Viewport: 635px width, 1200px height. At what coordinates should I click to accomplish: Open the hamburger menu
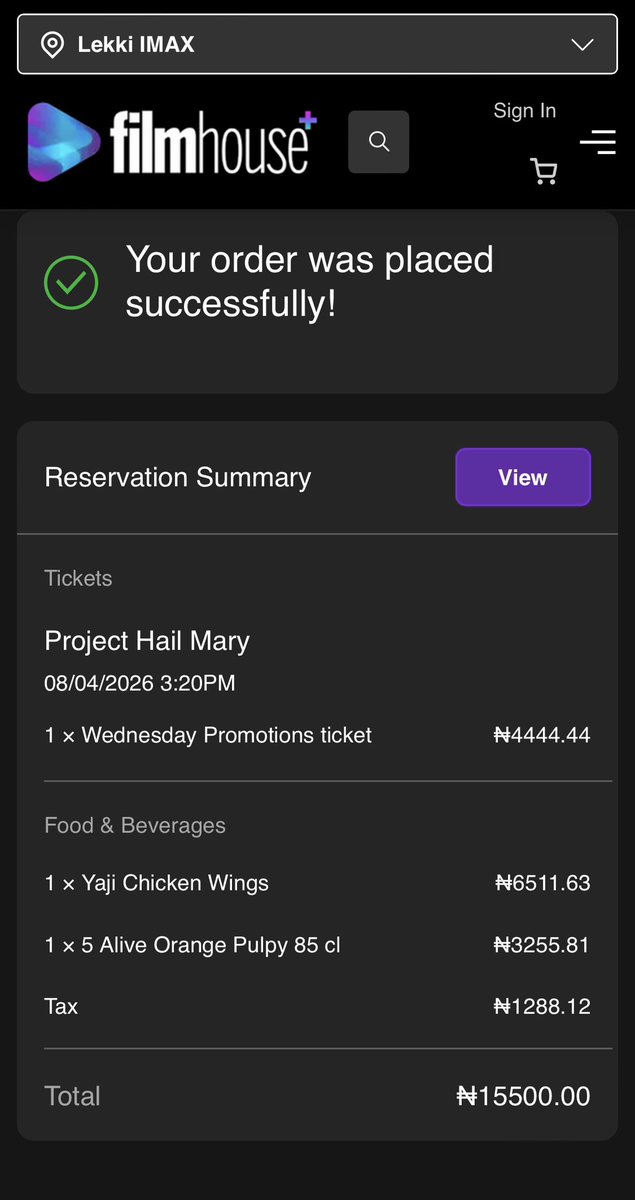(598, 142)
